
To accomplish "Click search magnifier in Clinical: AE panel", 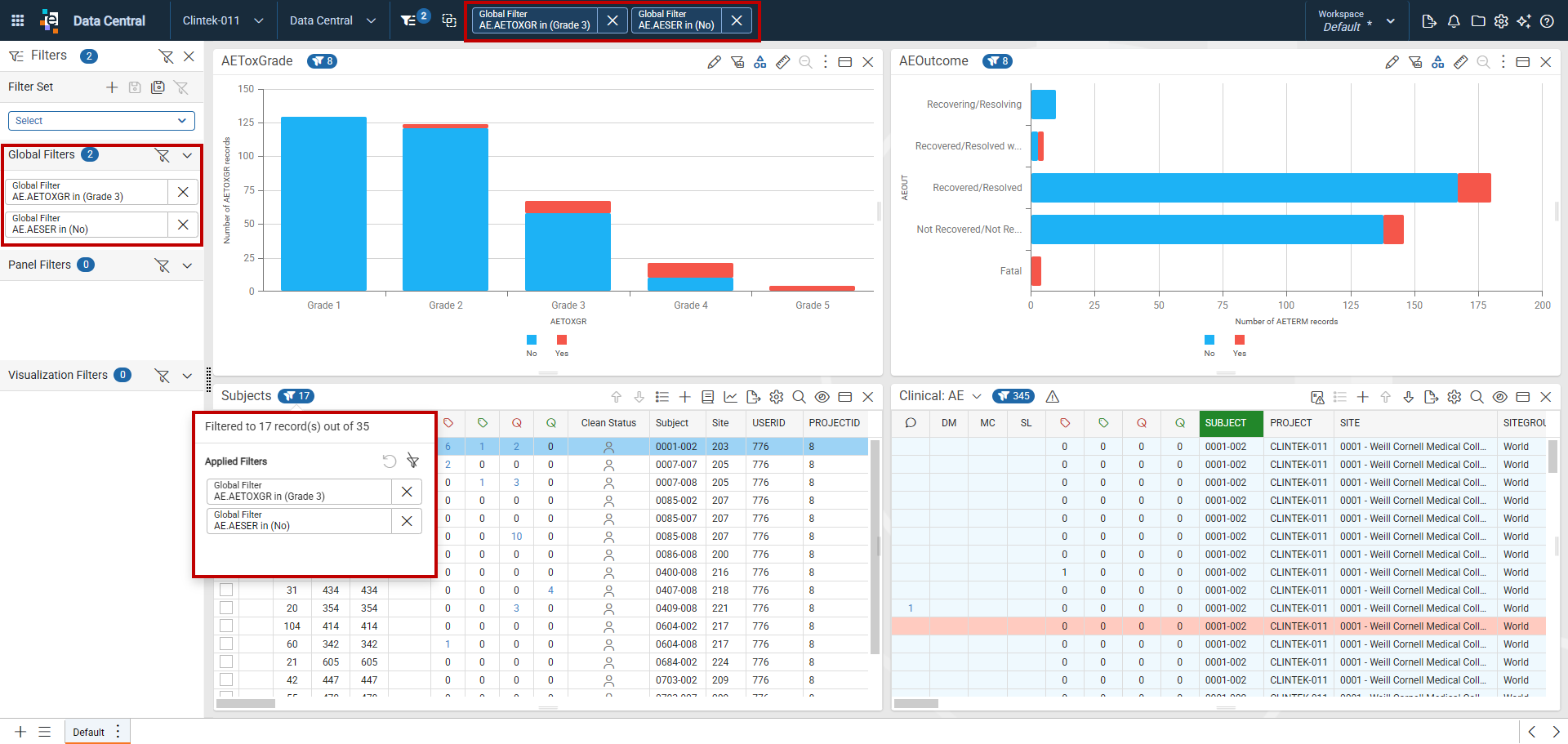I will pyautogui.click(x=1477, y=397).
